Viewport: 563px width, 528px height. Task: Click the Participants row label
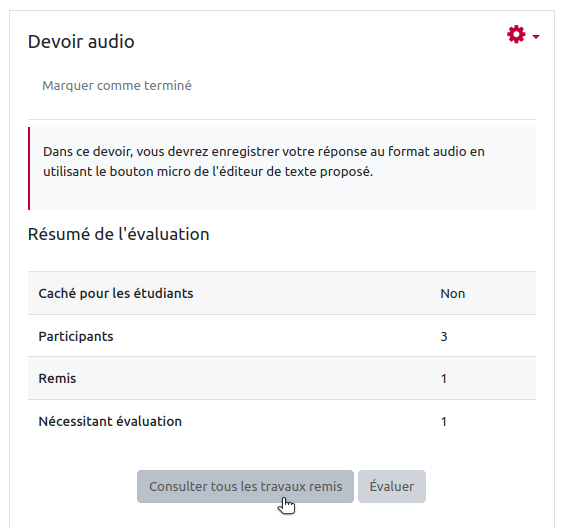click(76, 336)
